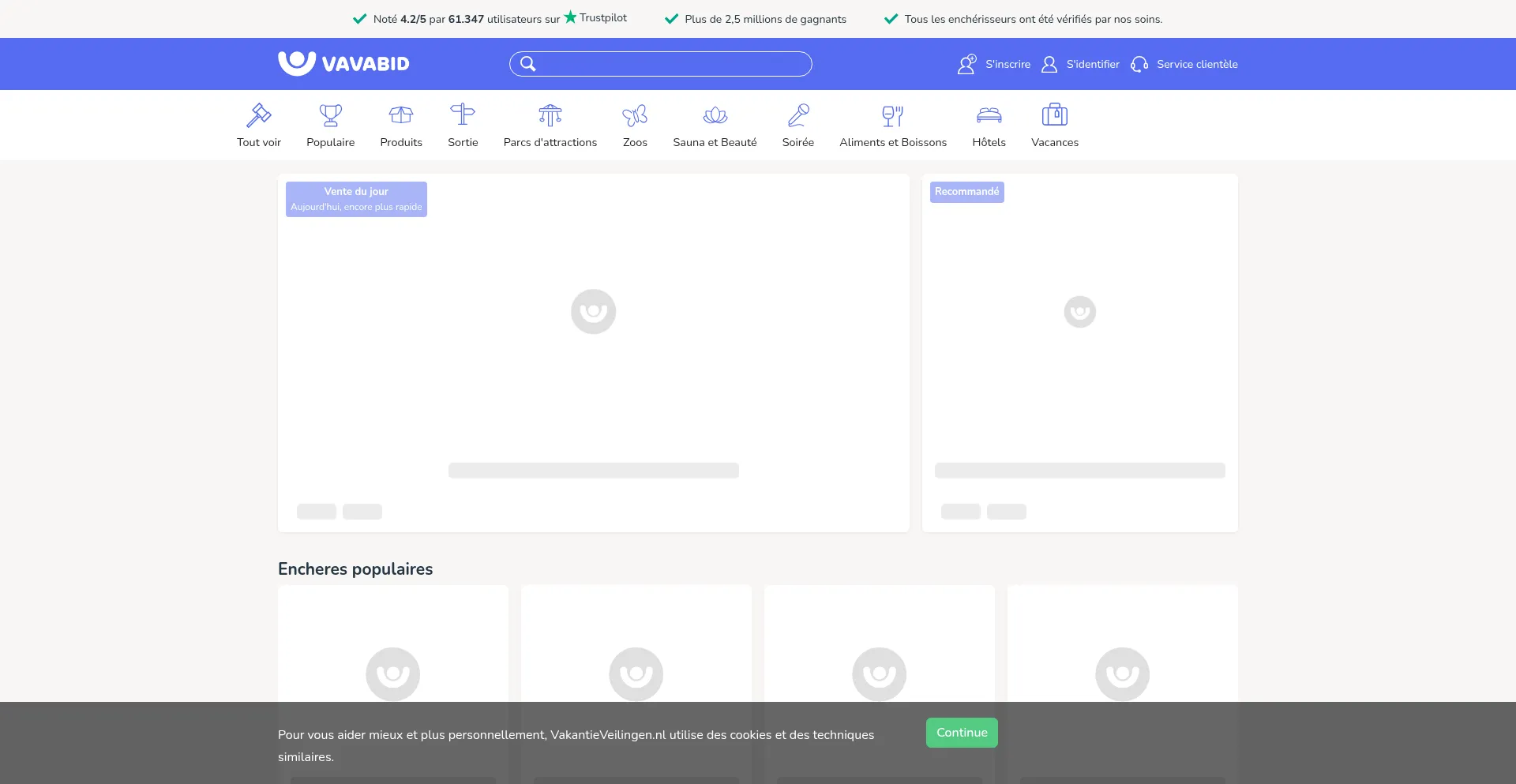Select the Sortie category label
This screenshot has width=1516, height=784.
pos(463,142)
